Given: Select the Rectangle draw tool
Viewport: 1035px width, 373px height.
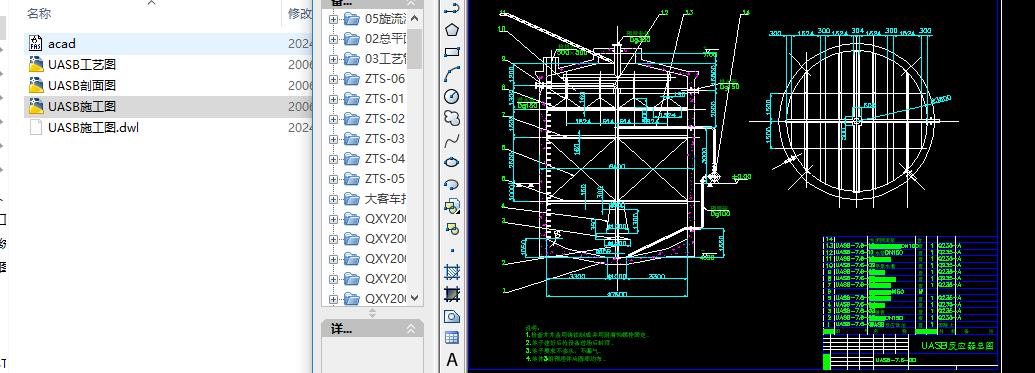Looking at the screenshot, I should tap(451, 51).
